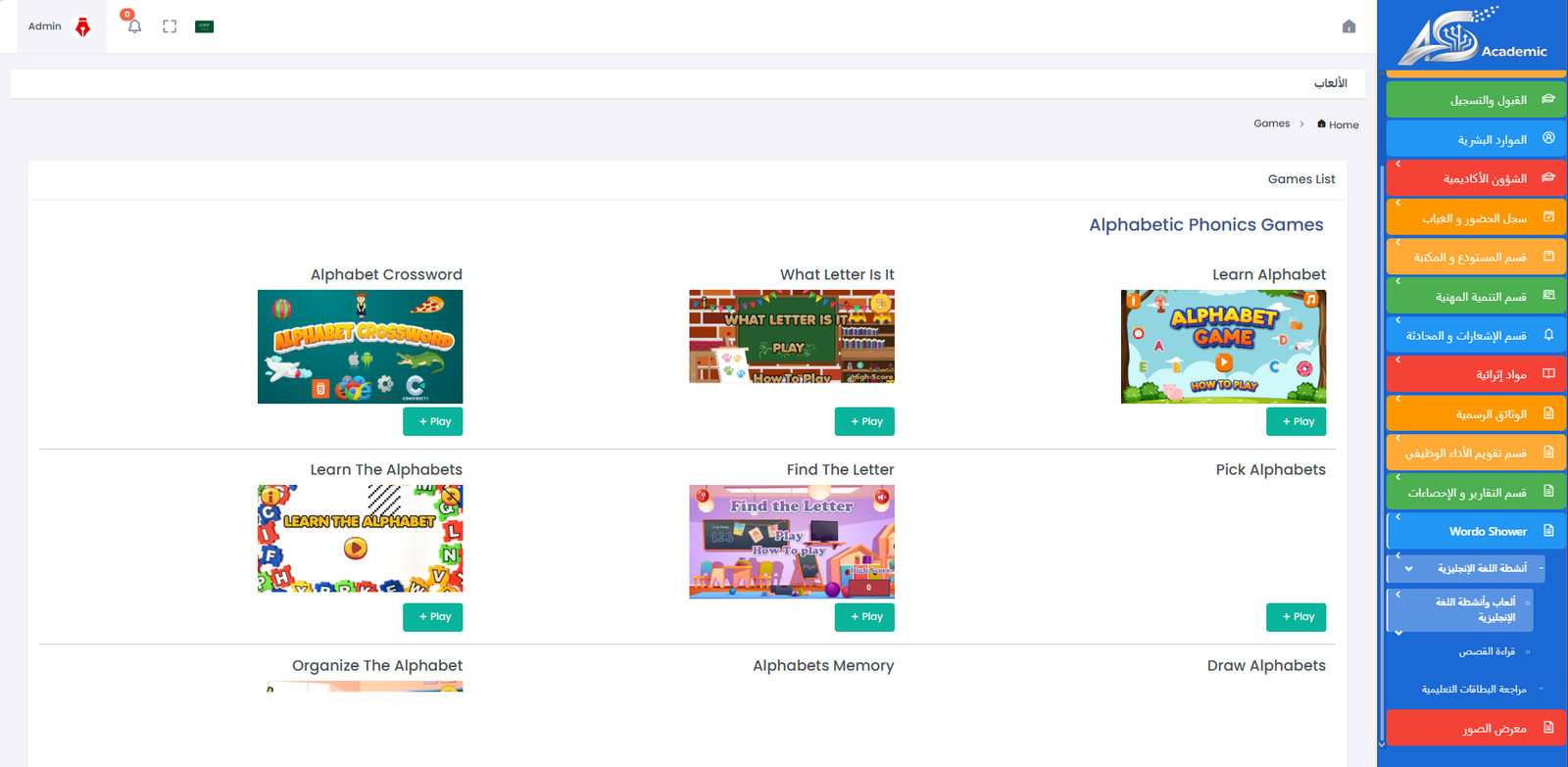Screen dimensions: 1568x767
Task: Play the Learn Alphabet game
Action: [x=1296, y=421]
